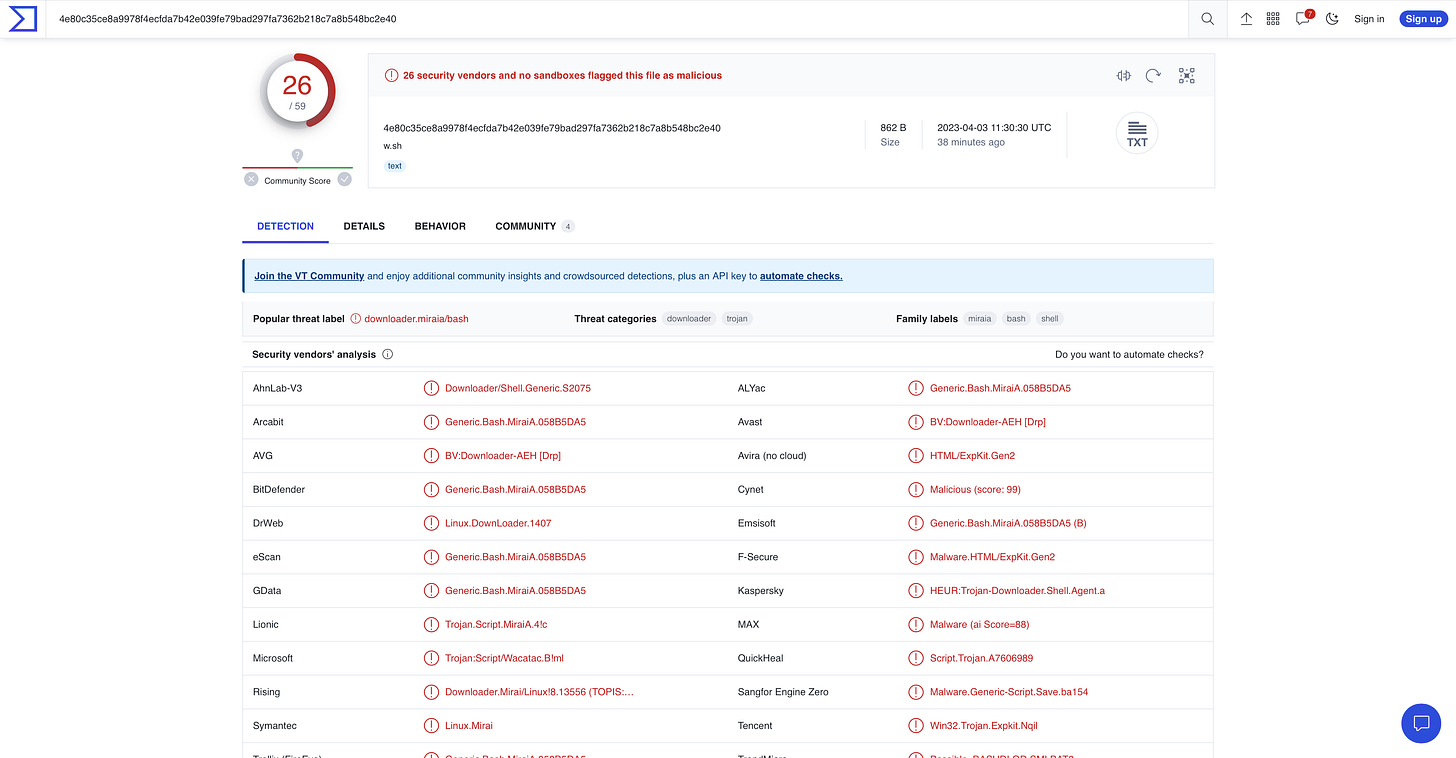Click HEUR:Trojan-Downloader.Shell.Agent.a result
The height and width of the screenshot is (758, 1456).
(x=1017, y=591)
